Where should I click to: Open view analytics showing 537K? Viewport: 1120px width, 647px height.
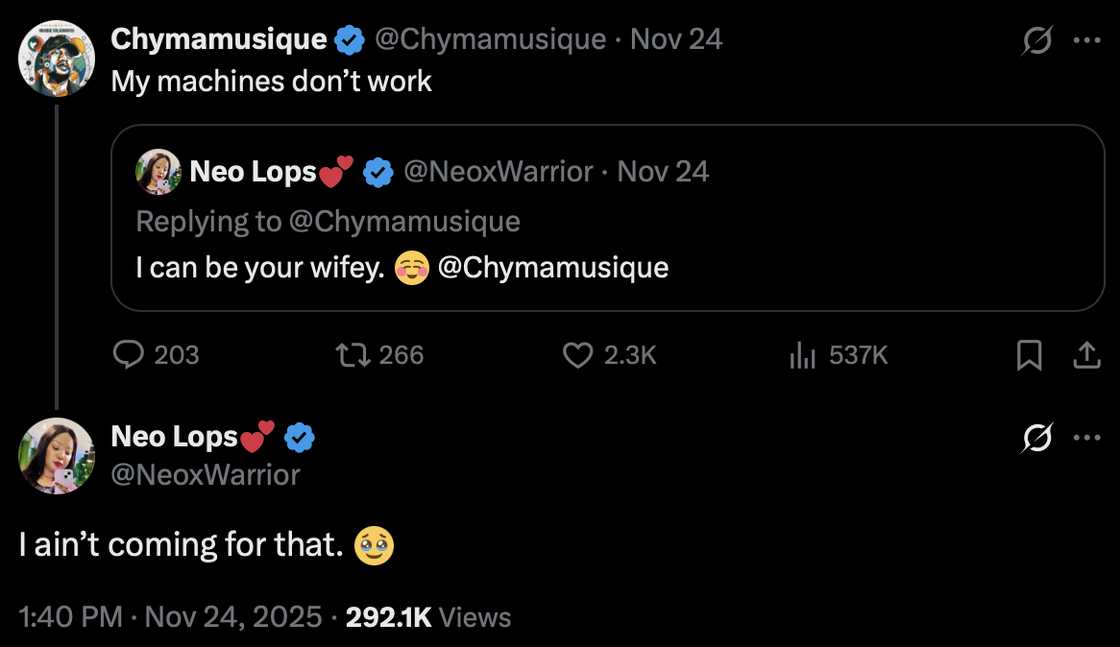803,355
